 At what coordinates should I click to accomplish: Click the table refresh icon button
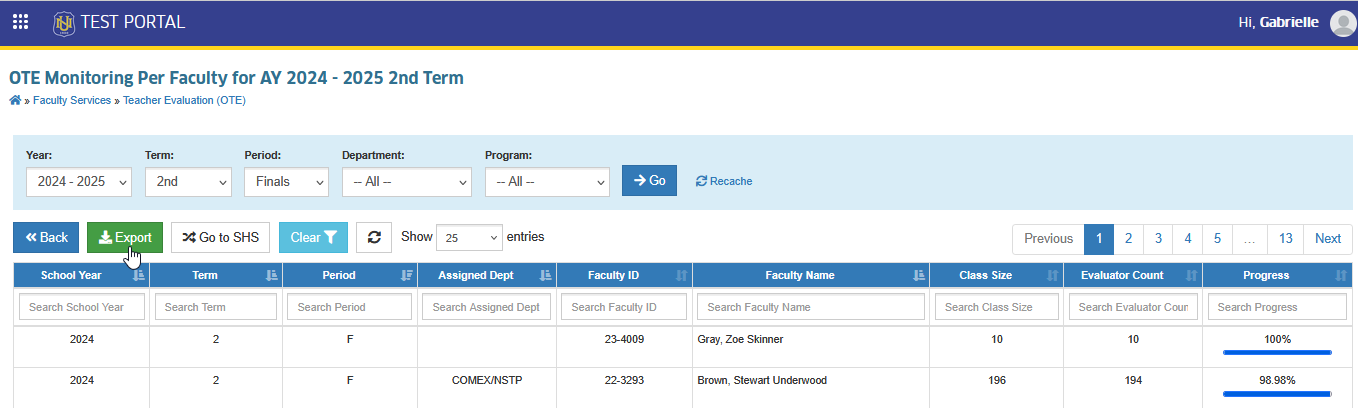(x=374, y=237)
